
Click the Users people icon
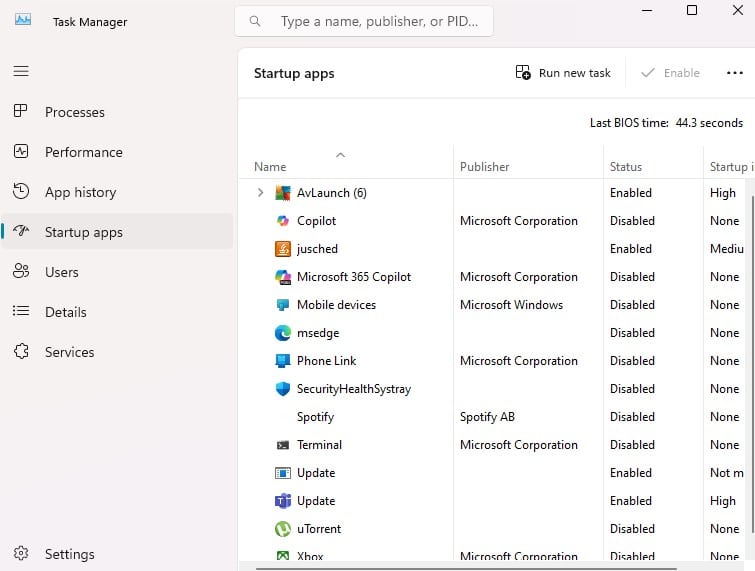pos(21,271)
